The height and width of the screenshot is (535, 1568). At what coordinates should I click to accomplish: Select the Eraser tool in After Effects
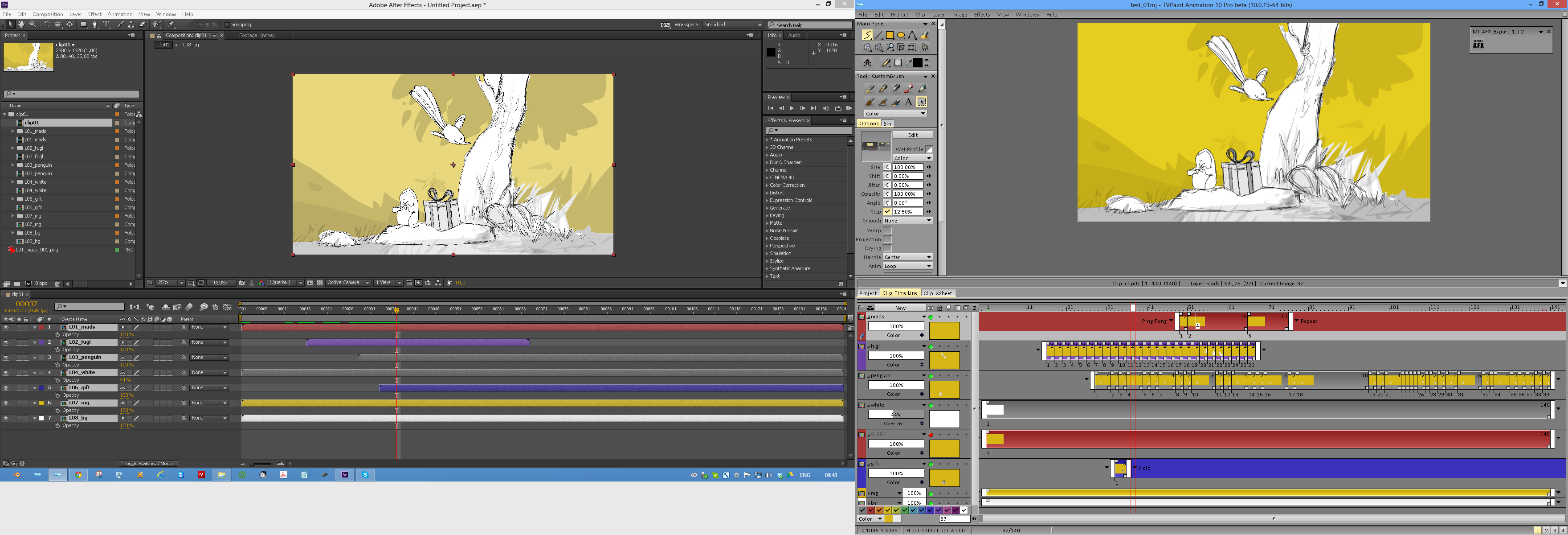click(143, 25)
